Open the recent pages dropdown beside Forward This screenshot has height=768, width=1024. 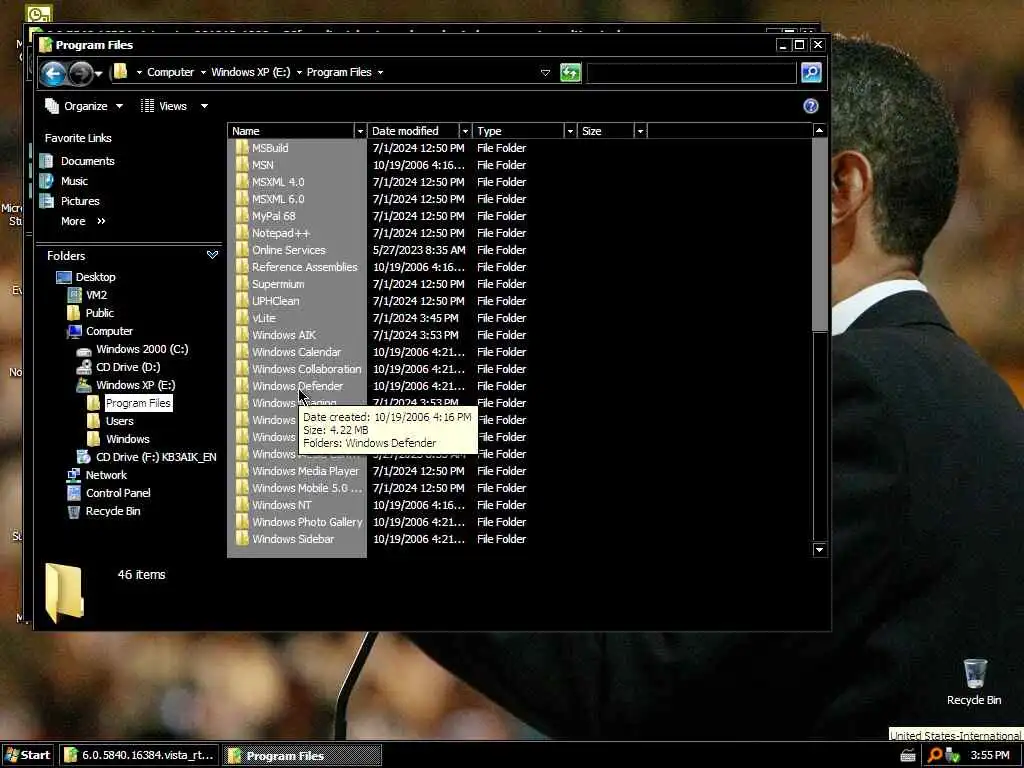click(x=99, y=74)
